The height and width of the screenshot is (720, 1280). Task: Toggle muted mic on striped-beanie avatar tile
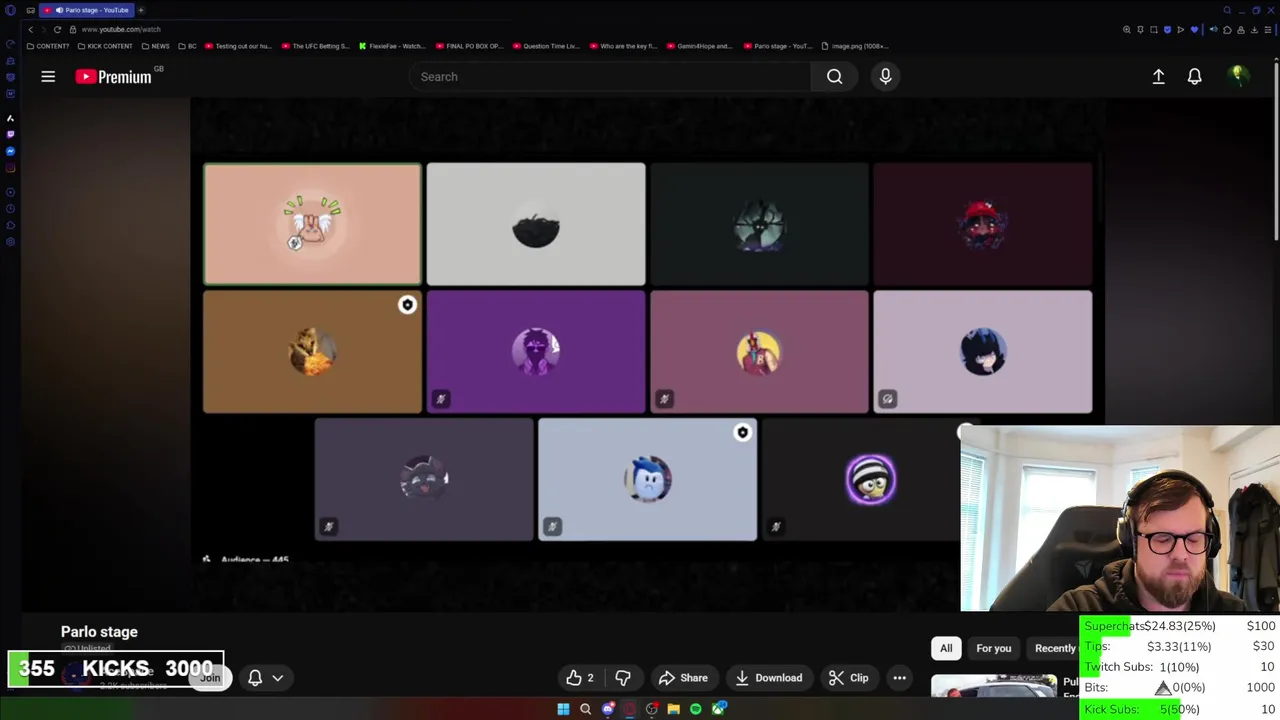click(x=775, y=526)
